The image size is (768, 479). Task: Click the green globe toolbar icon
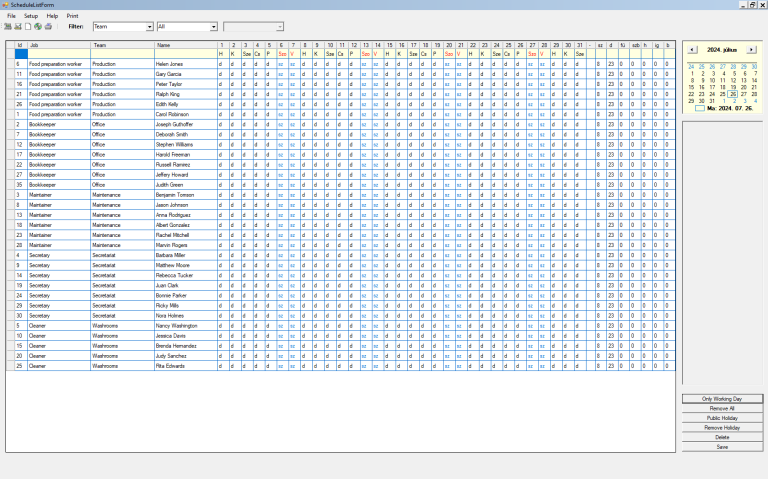click(37, 26)
